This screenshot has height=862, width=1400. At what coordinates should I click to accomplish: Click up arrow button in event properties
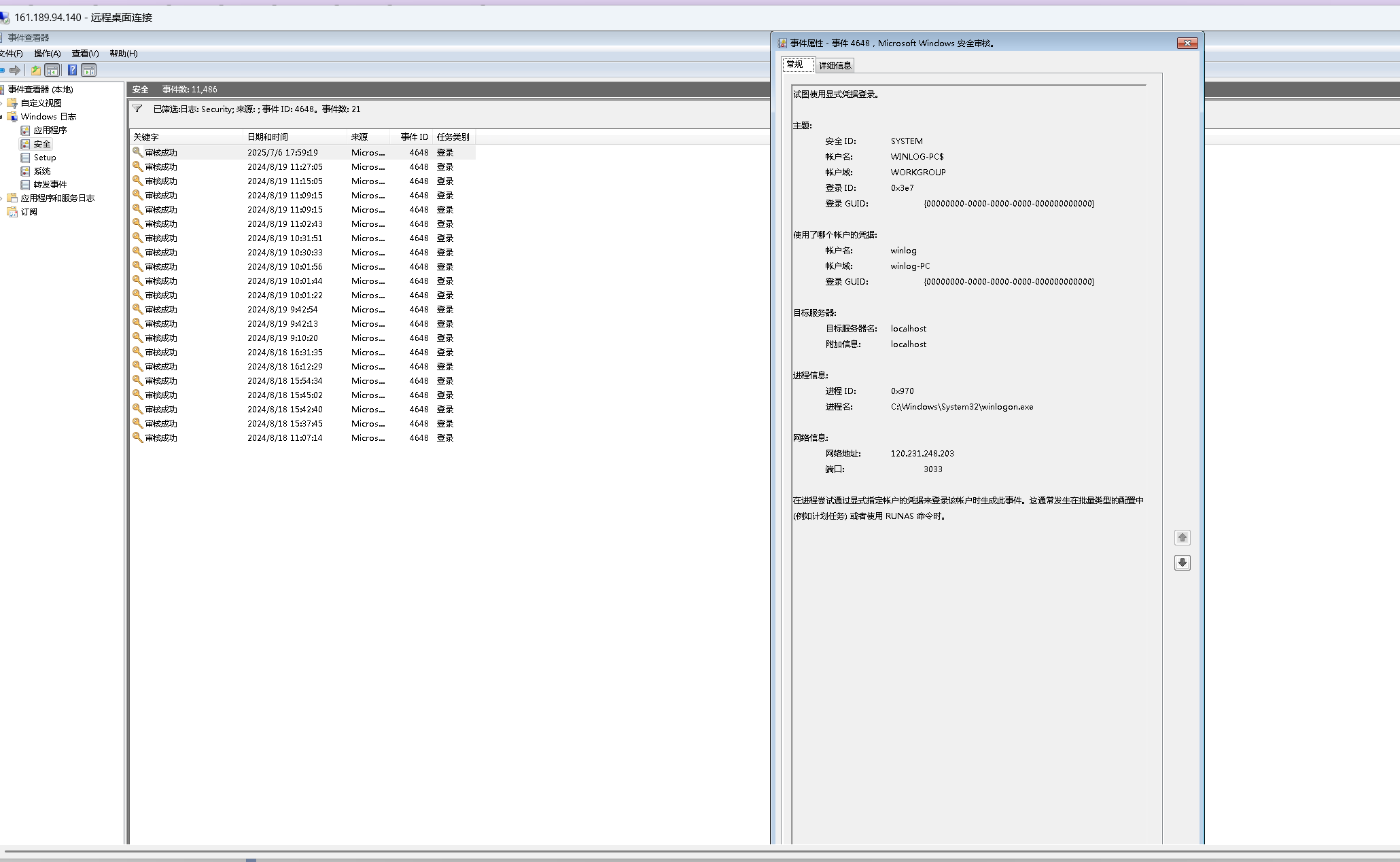pyautogui.click(x=1182, y=537)
